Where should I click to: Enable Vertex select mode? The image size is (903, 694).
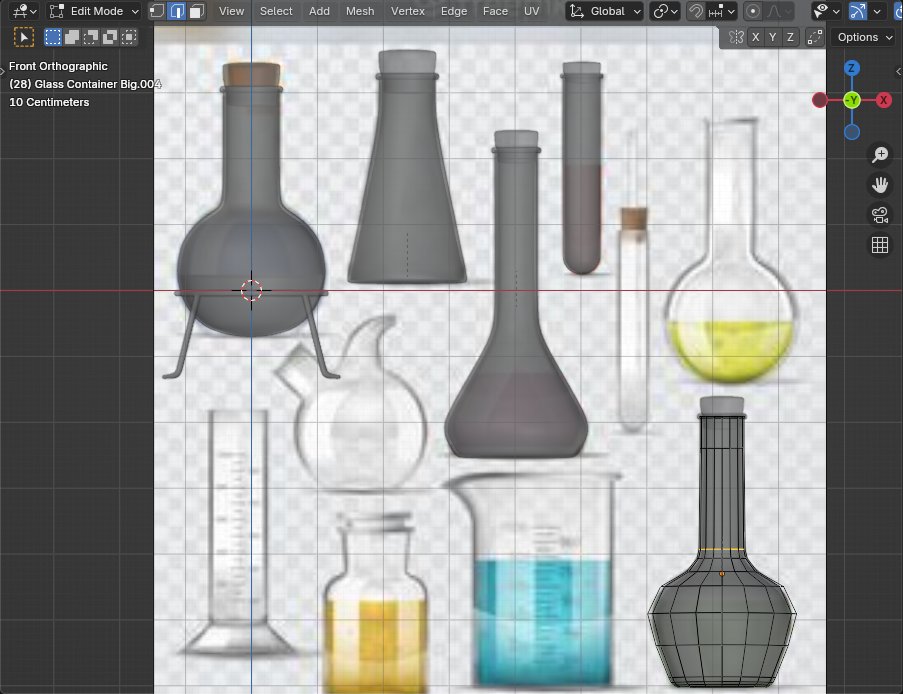tap(156, 11)
